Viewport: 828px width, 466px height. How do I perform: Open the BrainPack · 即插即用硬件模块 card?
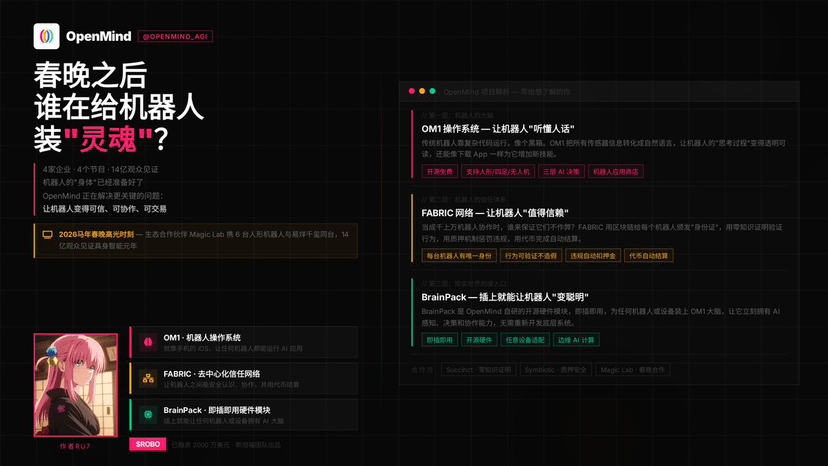243,415
